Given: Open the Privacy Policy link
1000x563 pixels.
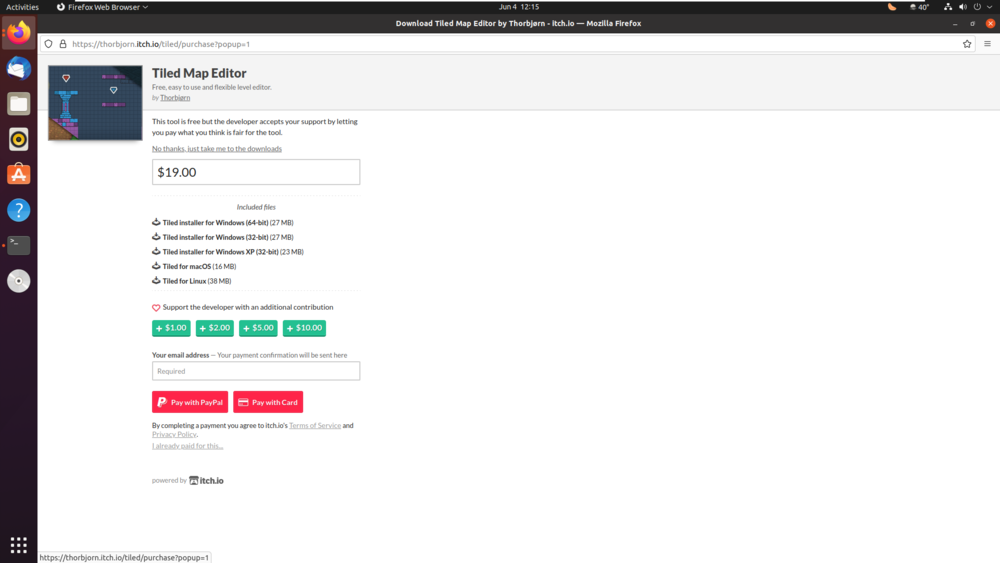Looking at the screenshot, I should click(174, 434).
